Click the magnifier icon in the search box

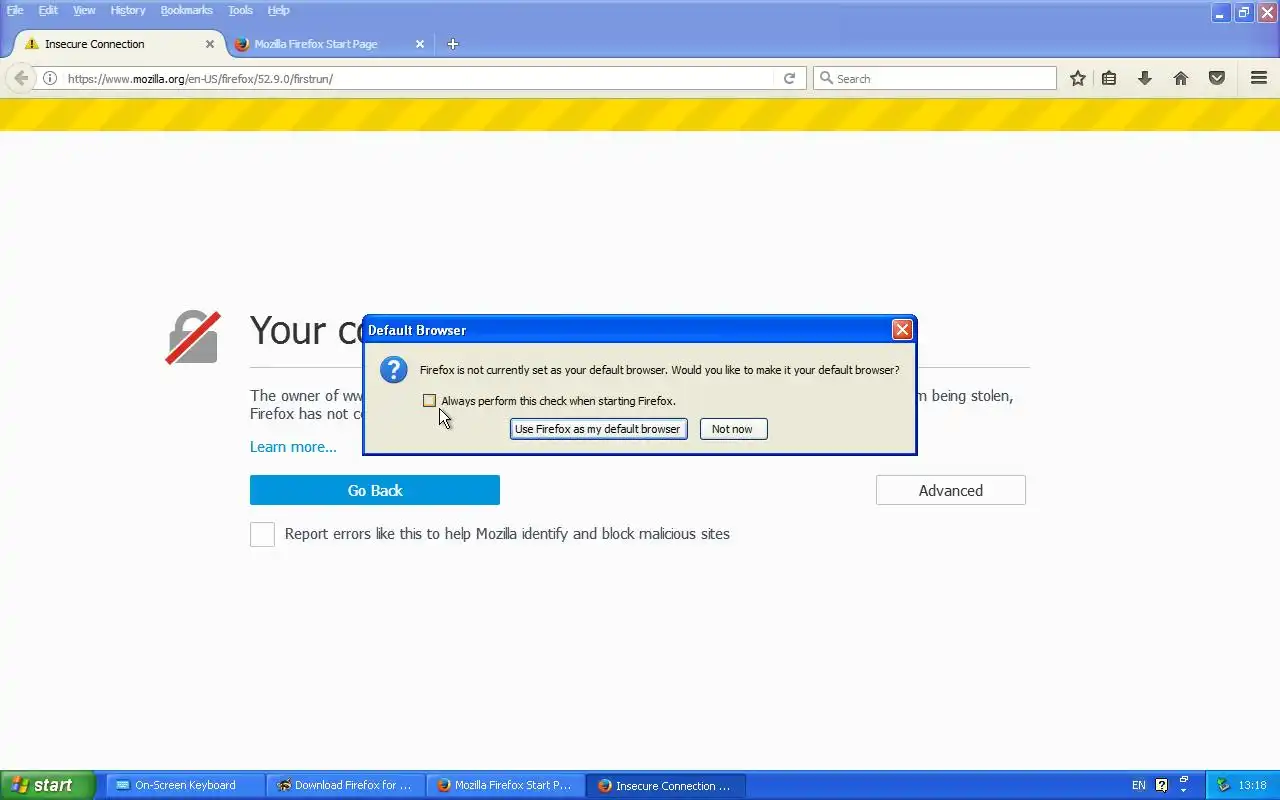tap(826, 78)
